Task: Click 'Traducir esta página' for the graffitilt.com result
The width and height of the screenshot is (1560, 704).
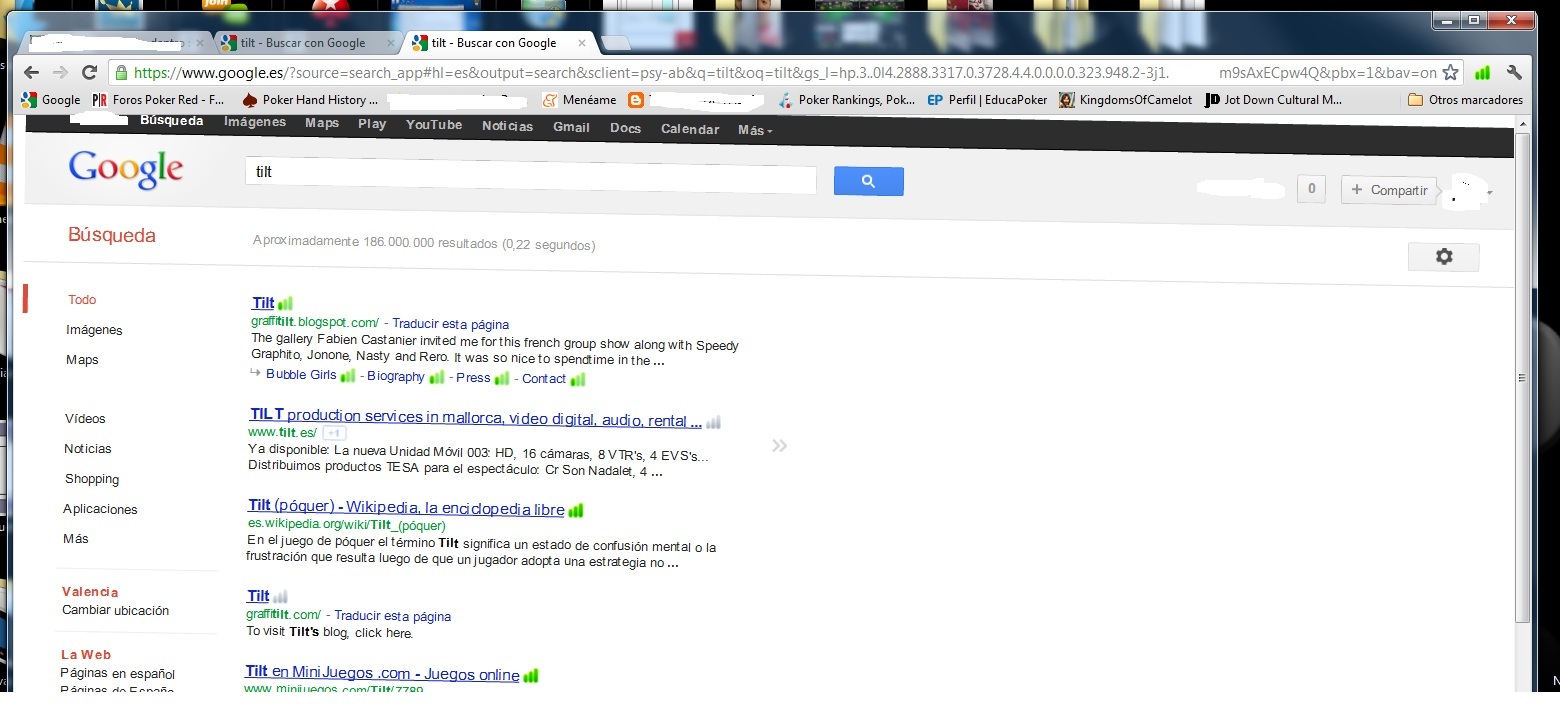Action: [x=392, y=616]
